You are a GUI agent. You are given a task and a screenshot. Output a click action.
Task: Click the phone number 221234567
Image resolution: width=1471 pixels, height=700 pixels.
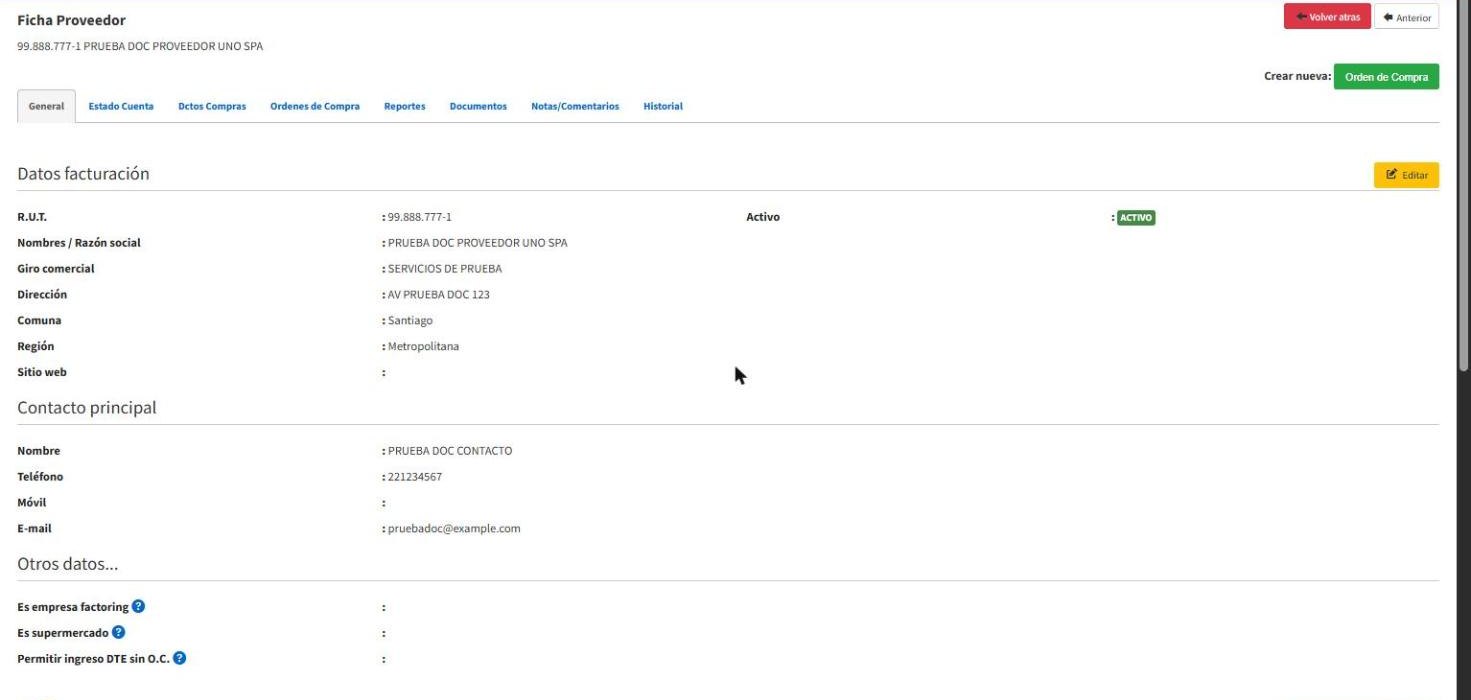pyautogui.click(x=415, y=477)
